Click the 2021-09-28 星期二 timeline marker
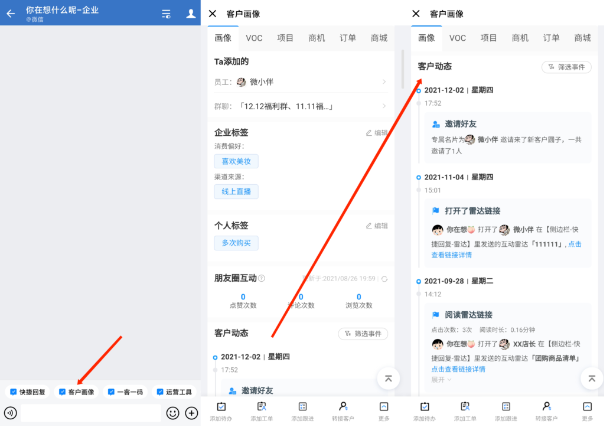604x426 pixels. (x=418, y=282)
